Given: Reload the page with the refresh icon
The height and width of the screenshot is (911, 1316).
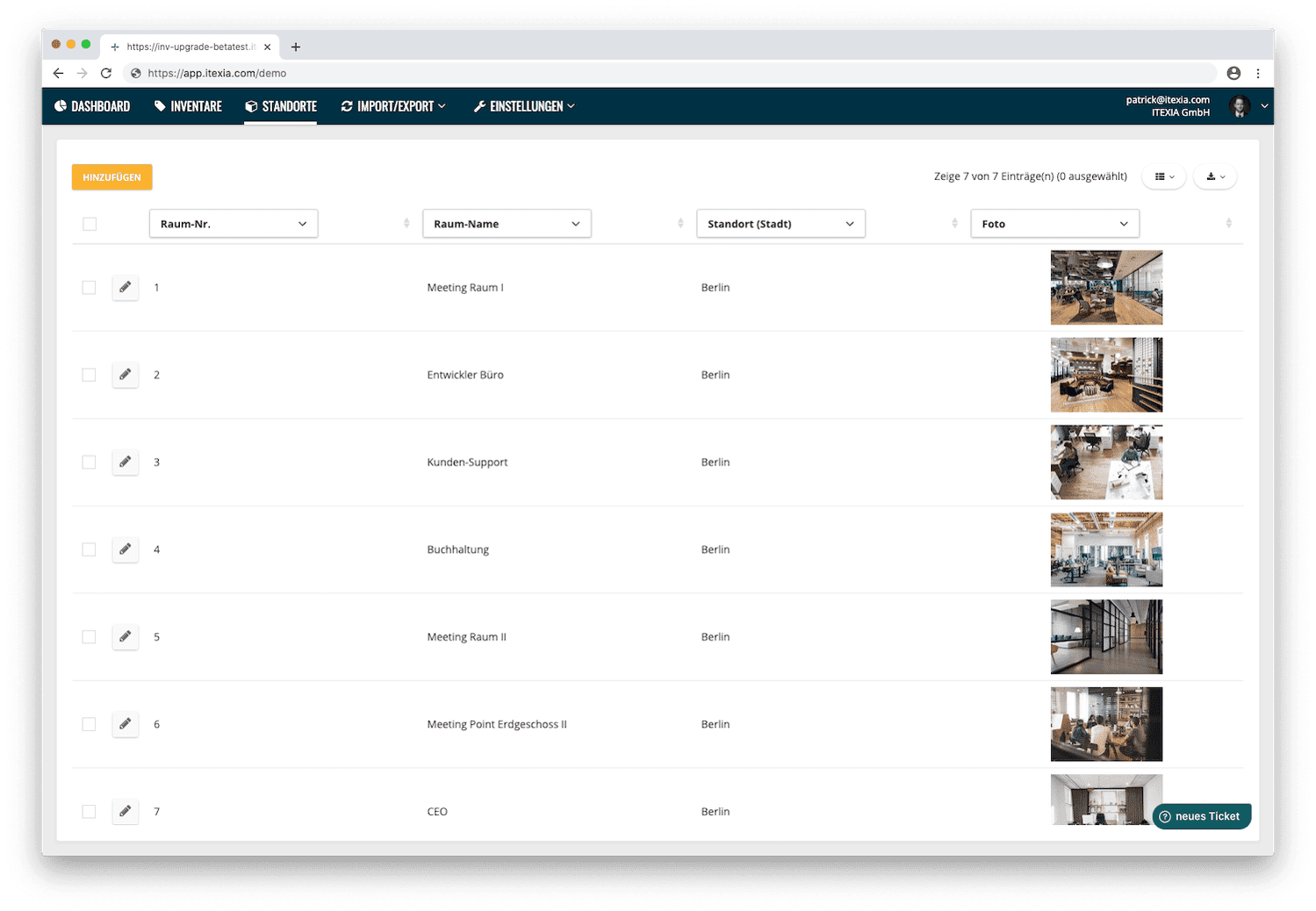Looking at the screenshot, I should click(x=106, y=74).
